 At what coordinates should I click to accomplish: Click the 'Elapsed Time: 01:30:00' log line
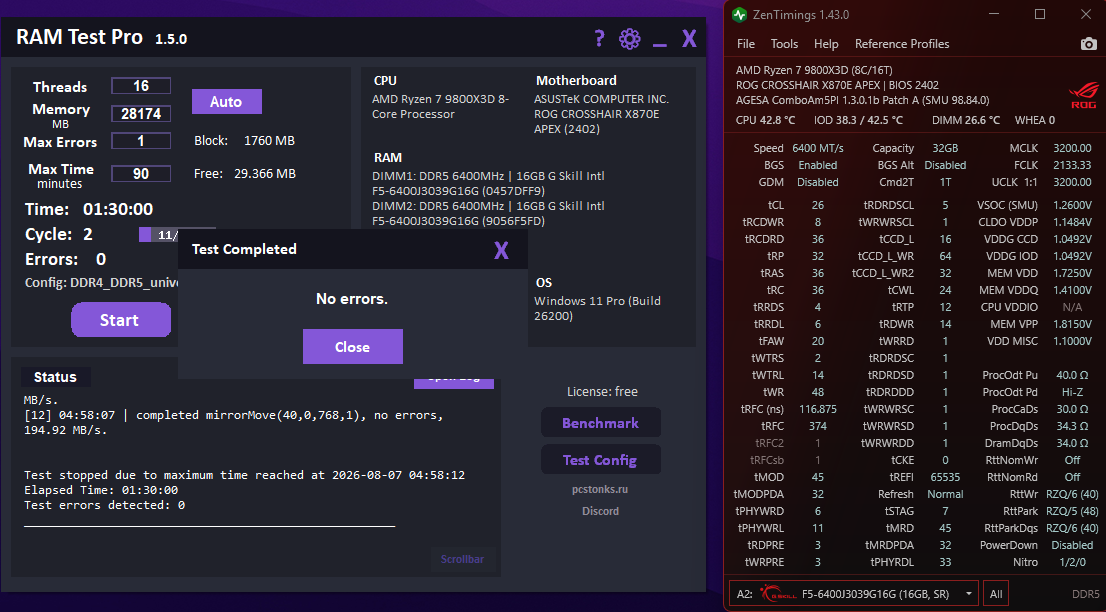click(x=101, y=490)
